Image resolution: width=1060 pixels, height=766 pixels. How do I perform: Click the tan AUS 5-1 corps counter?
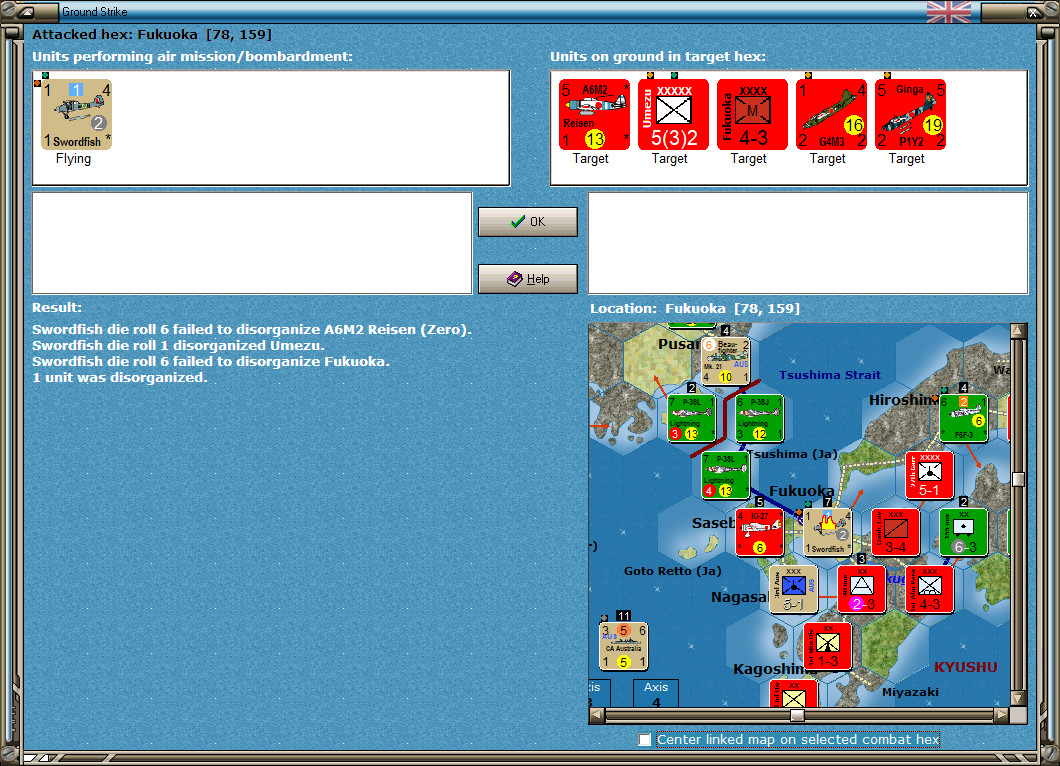(x=794, y=590)
